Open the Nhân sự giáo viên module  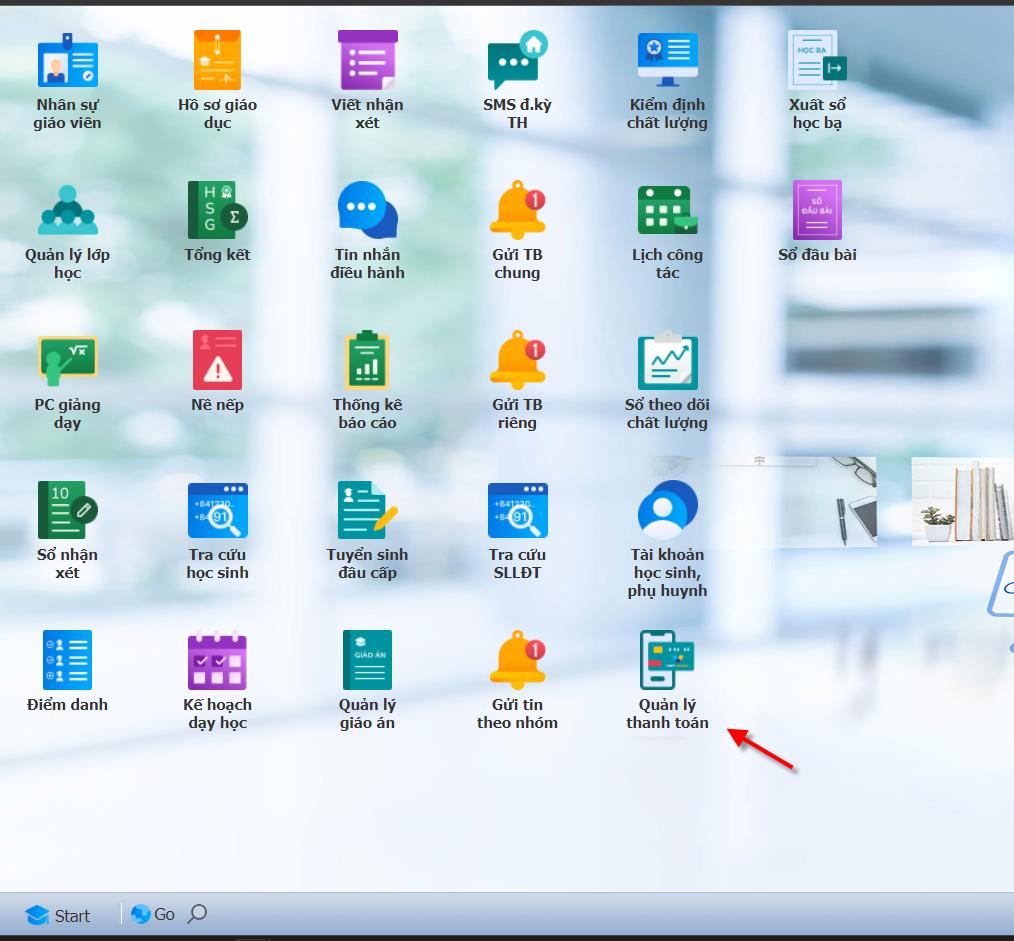(x=67, y=62)
